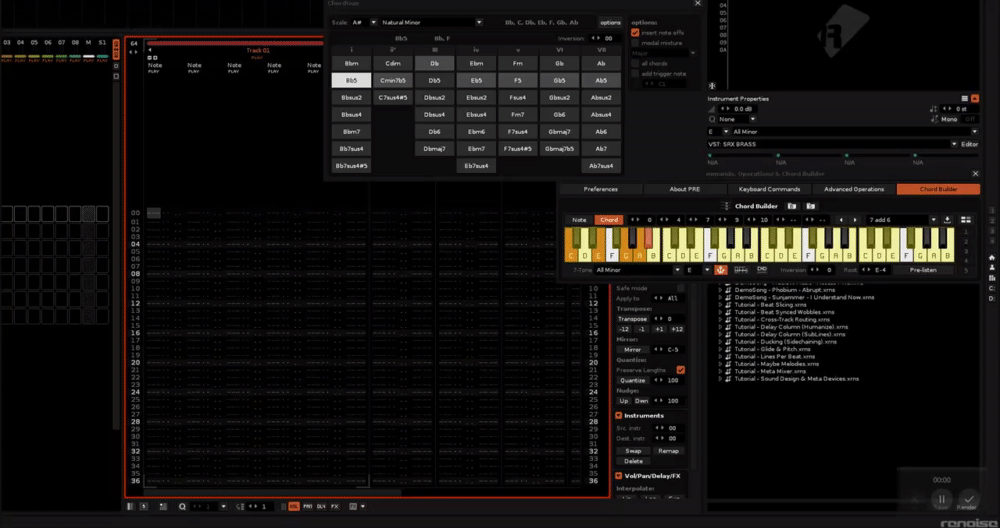Click the pause icon near Render
Screen dimensions: 1000x528
point(941,498)
